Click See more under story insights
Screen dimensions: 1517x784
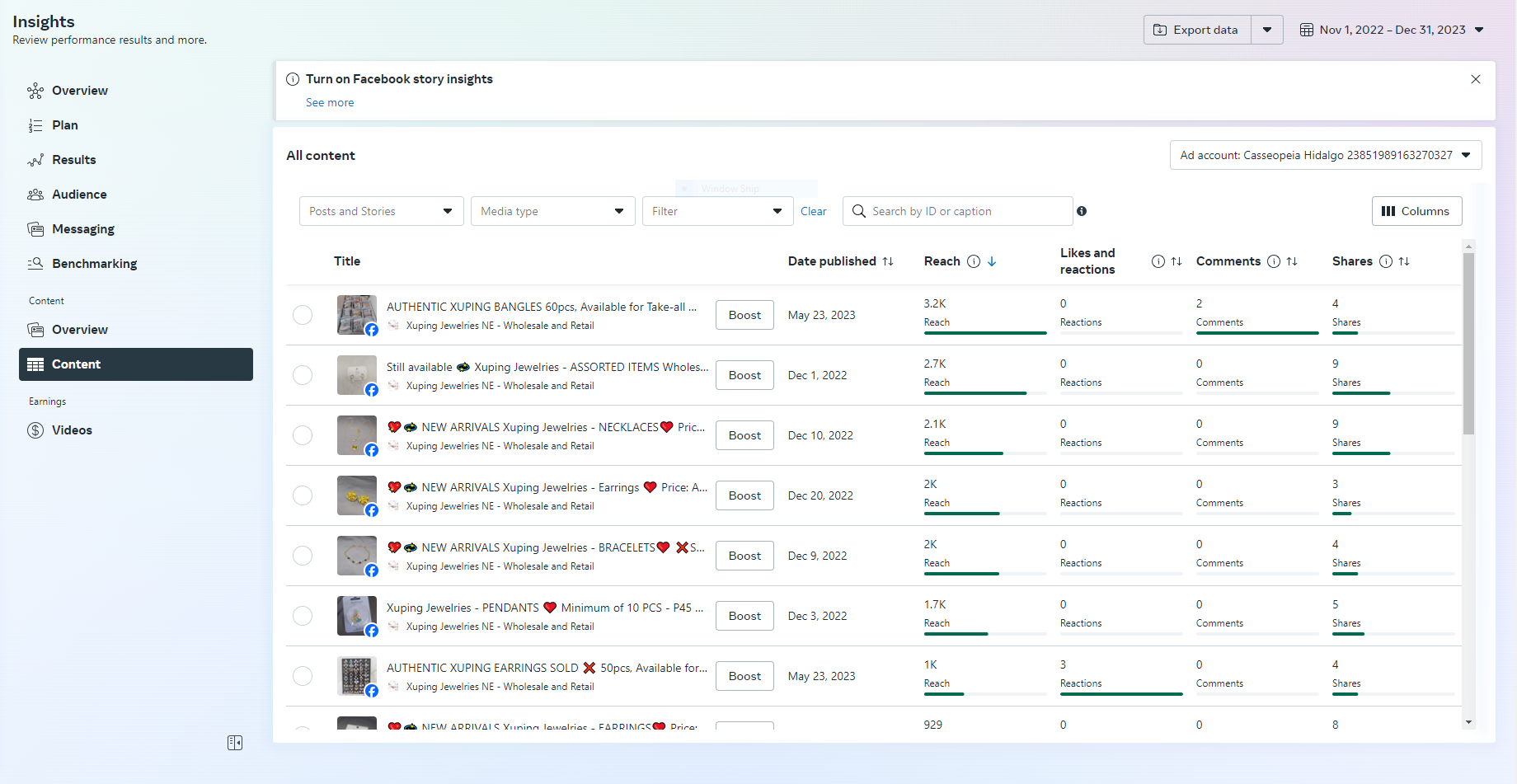point(330,102)
